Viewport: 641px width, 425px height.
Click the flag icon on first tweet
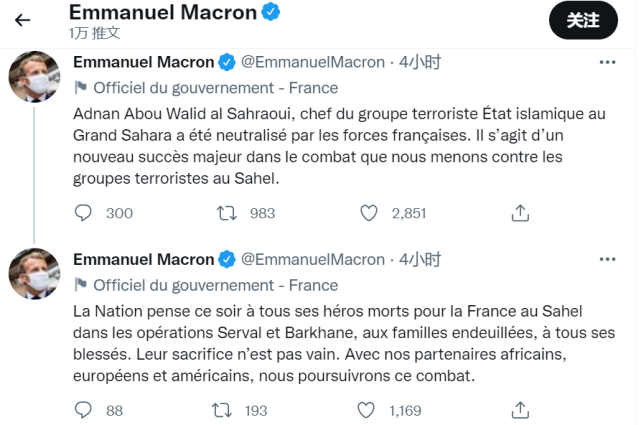[x=81, y=87]
